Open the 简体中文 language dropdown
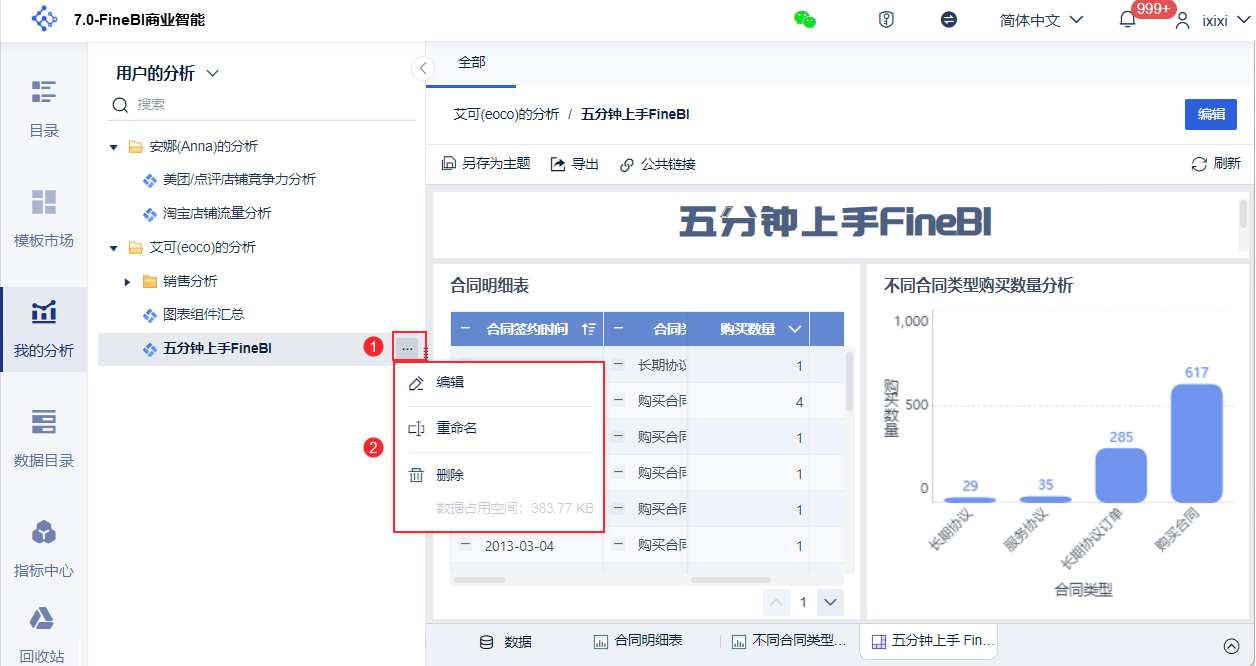Screen dimensions: 1256x666 1042,20
